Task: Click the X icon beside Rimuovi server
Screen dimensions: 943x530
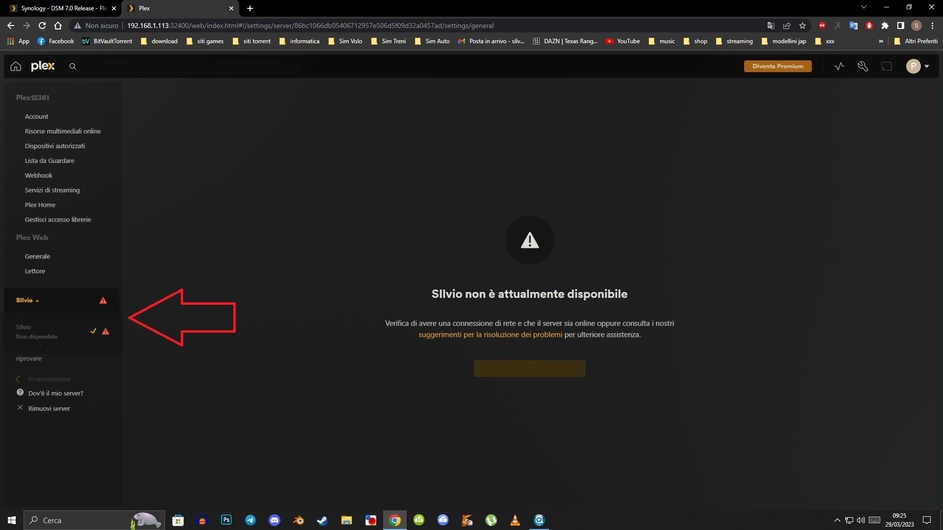Action: tap(20, 407)
